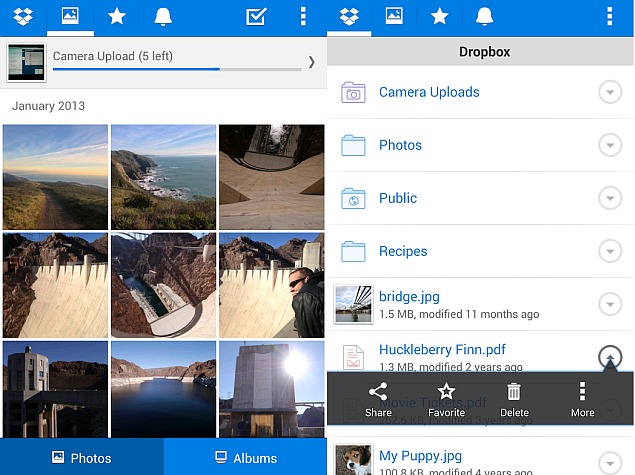Open overflow menu in left screen
Viewport: 635px width, 475px height.
[x=303, y=17]
